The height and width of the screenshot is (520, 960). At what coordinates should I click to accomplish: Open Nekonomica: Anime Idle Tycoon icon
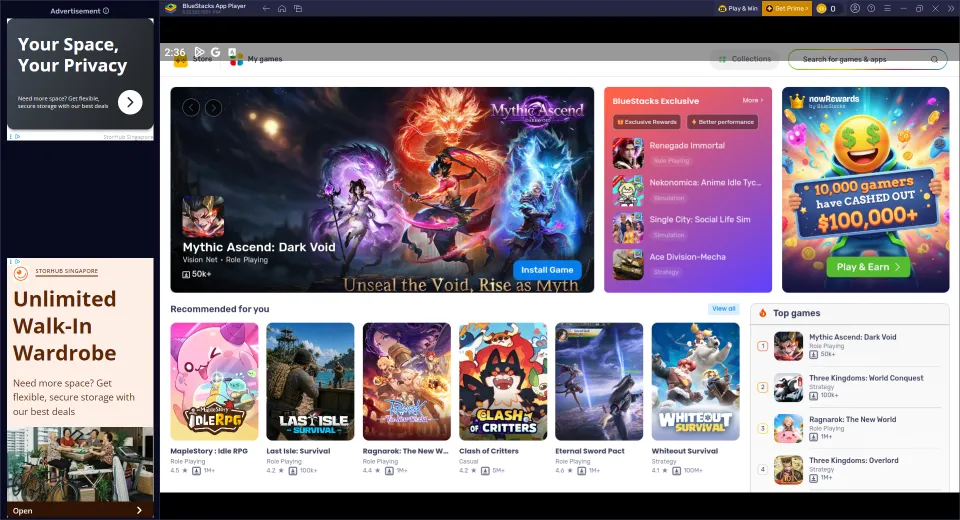(x=628, y=190)
